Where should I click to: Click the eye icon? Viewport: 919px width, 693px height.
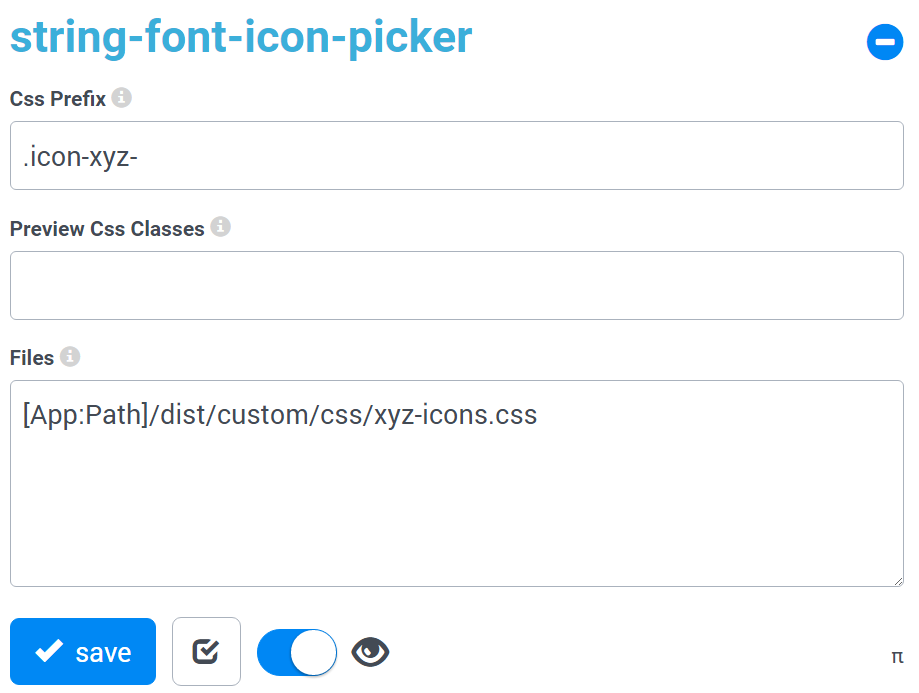(x=370, y=652)
